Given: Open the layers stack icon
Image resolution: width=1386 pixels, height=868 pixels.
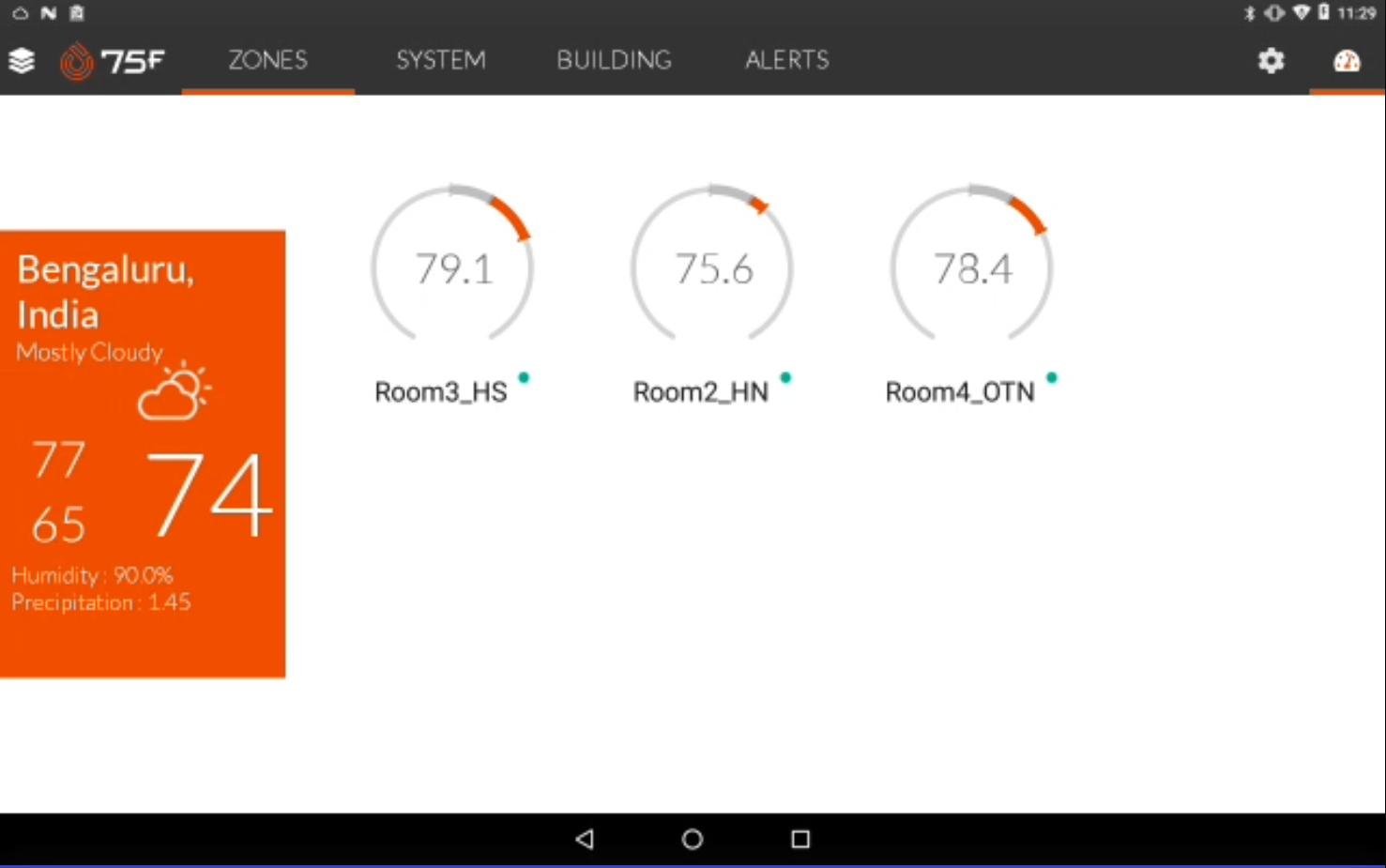Looking at the screenshot, I should [x=22, y=61].
